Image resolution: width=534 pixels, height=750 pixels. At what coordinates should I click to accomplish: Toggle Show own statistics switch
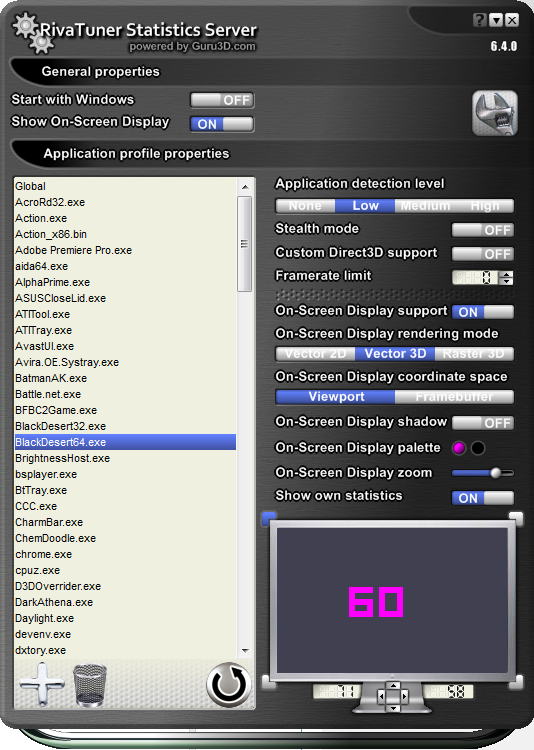(x=483, y=498)
